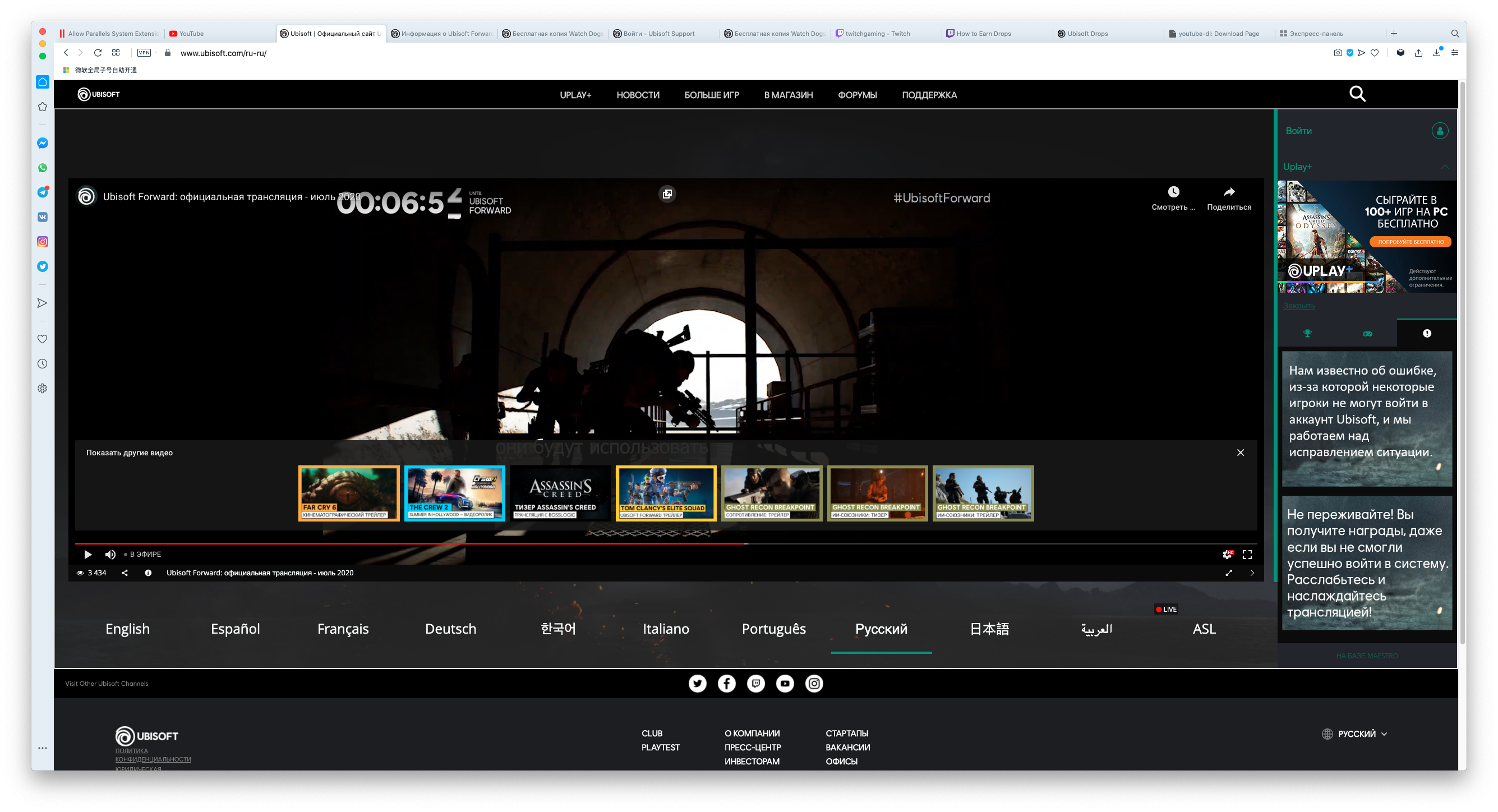Click the red video progress bar
Viewport: 1498px width, 812px height.
407,543
